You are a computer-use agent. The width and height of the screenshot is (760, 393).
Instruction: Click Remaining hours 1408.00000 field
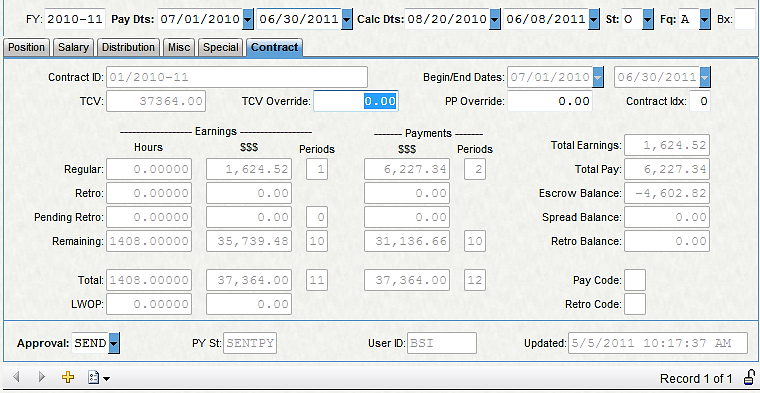[149, 241]
